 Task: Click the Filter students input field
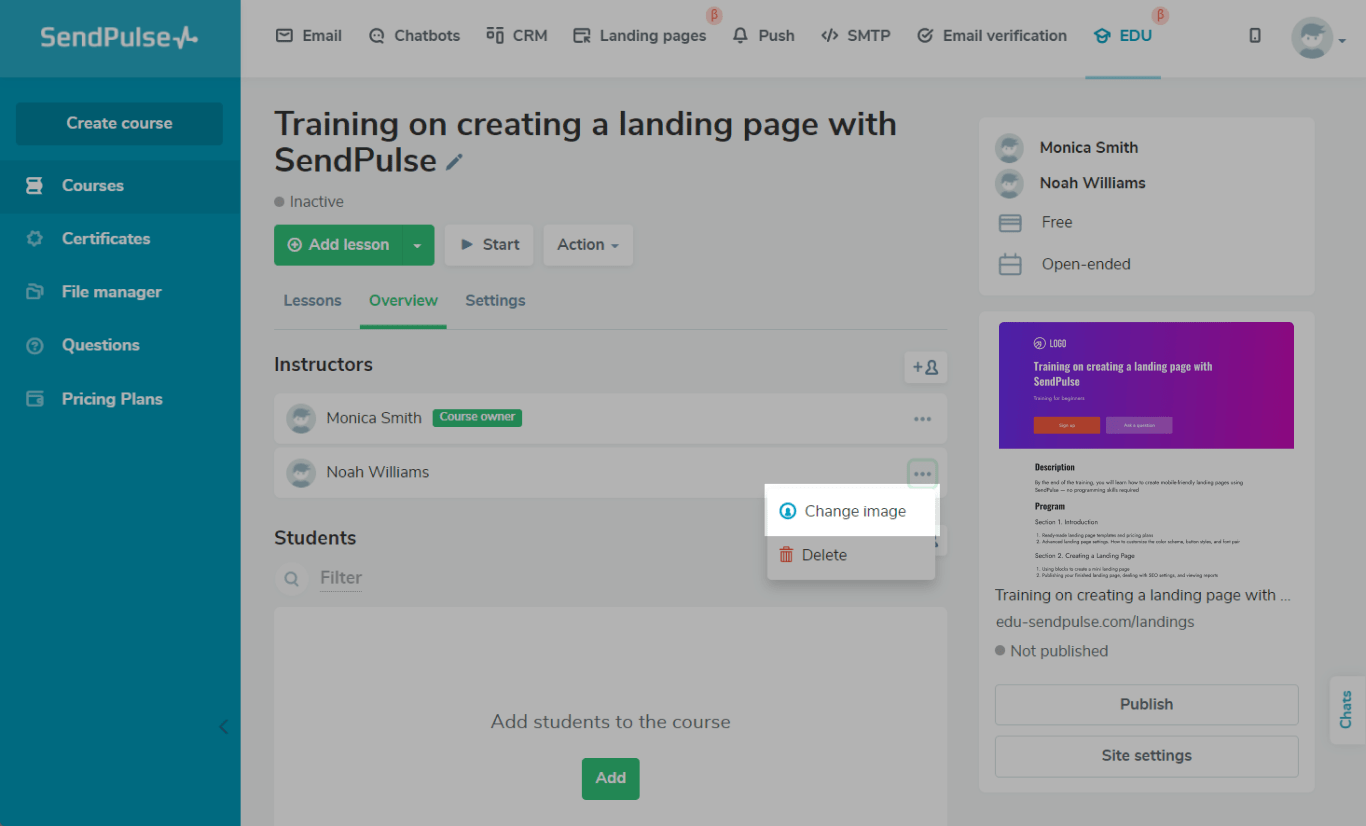point(341,578)
